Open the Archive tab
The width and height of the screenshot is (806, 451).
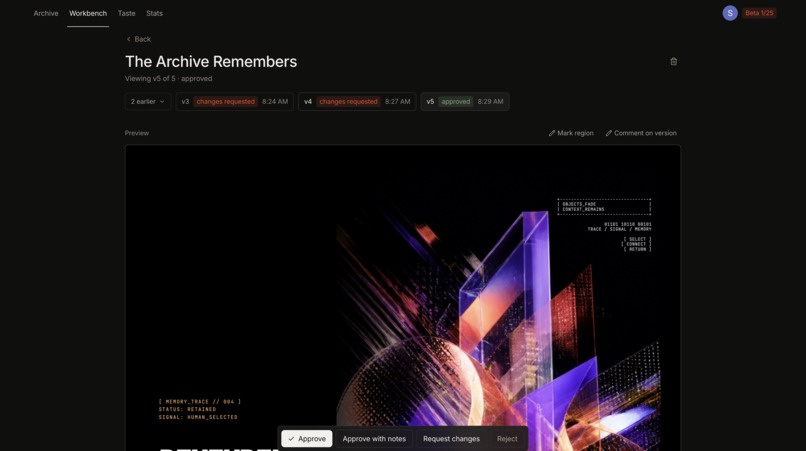point(46,13)
